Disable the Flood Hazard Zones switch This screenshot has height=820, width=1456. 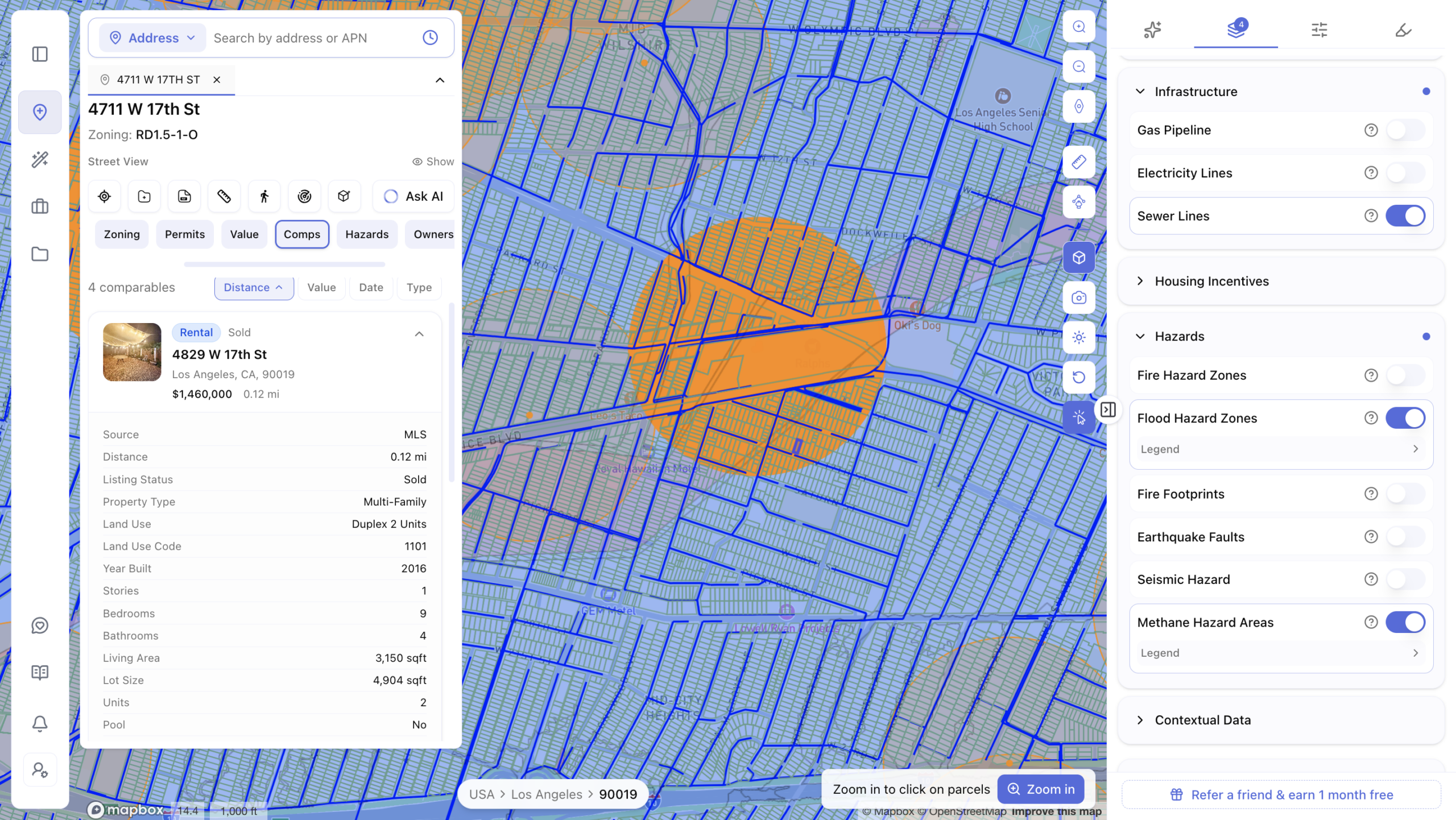tap(1405, 418)
